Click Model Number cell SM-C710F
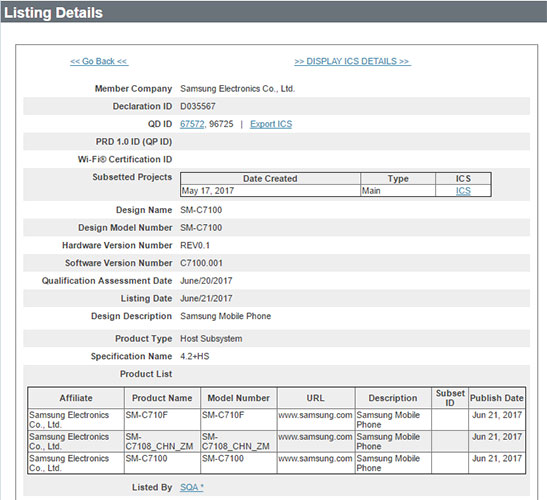 point(239,420)
